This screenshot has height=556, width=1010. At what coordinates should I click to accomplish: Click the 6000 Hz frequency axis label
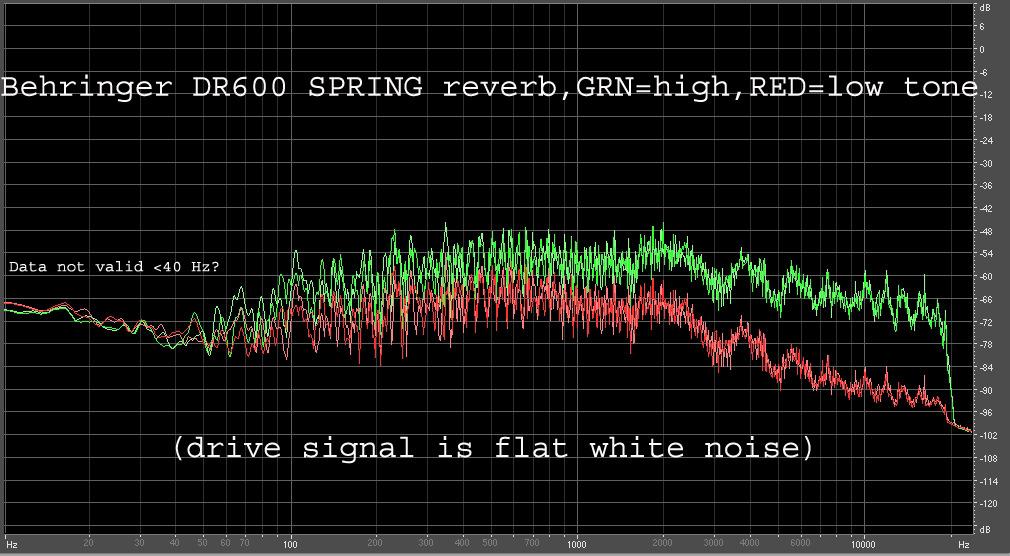(x=800, y=543)
